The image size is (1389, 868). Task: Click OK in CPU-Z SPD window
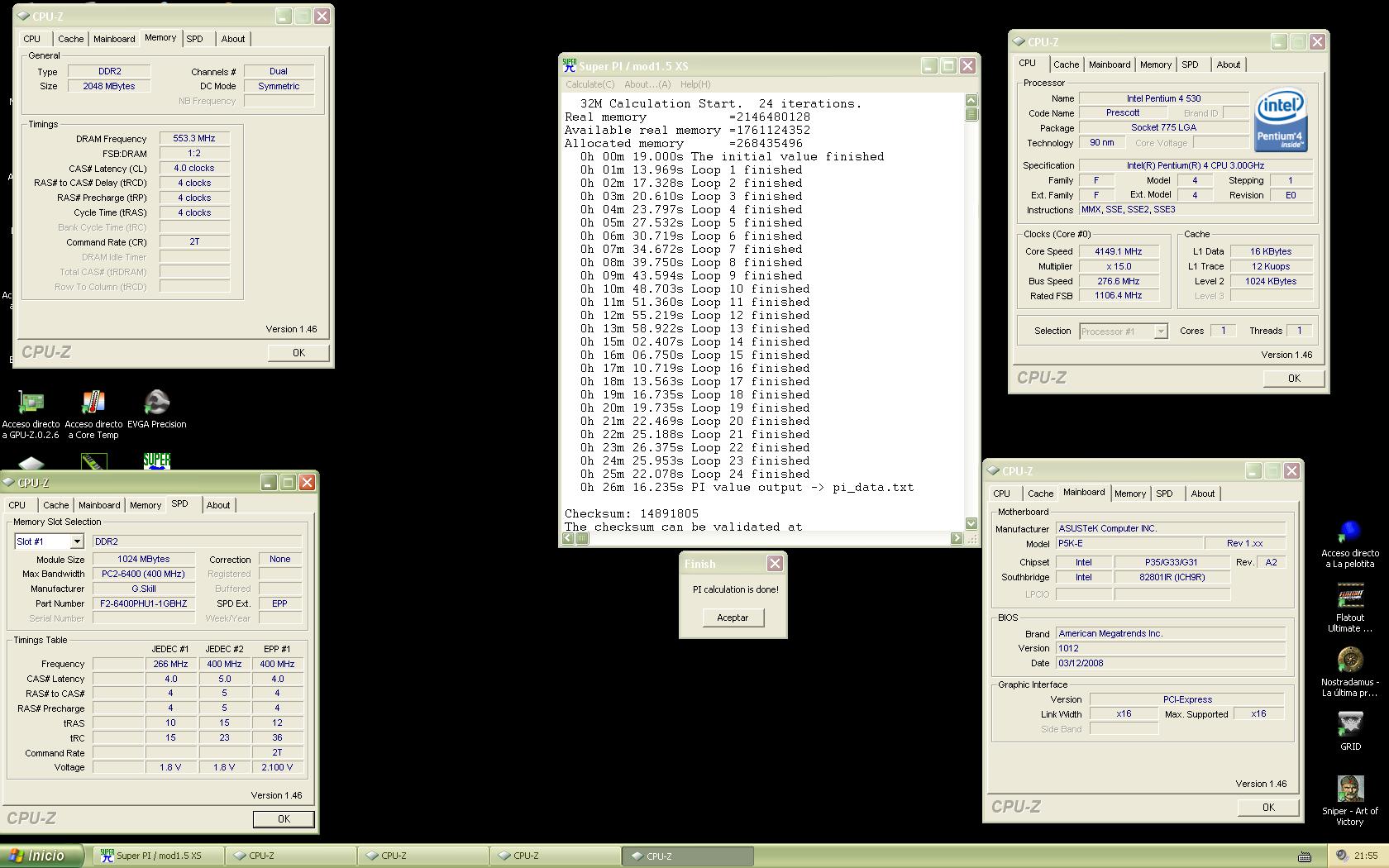coord(284,818)
